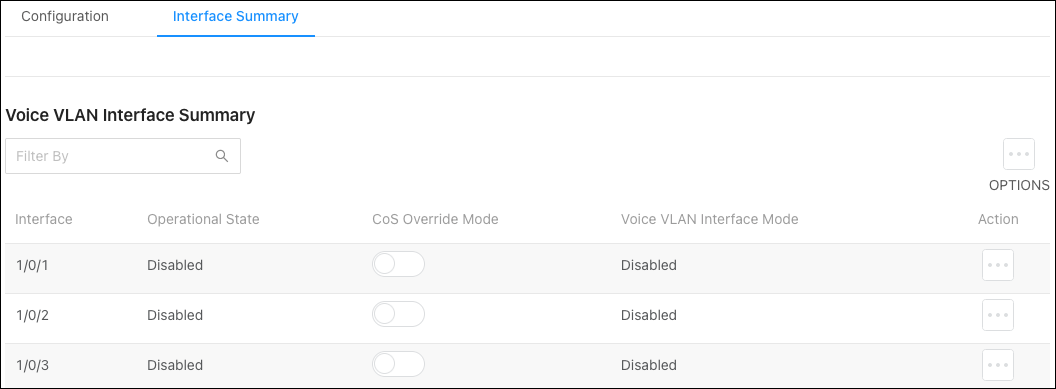
Task: Click the OPTIONS label text
Action: click(x=1019, y=185)
